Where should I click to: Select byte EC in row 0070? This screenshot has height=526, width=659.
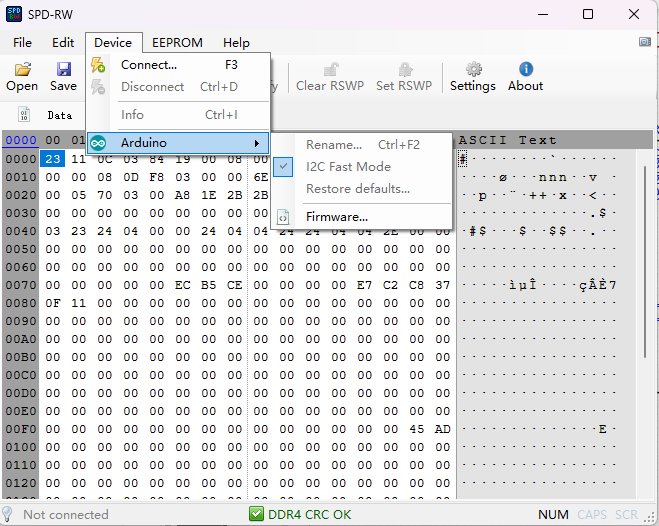[182, 285]
